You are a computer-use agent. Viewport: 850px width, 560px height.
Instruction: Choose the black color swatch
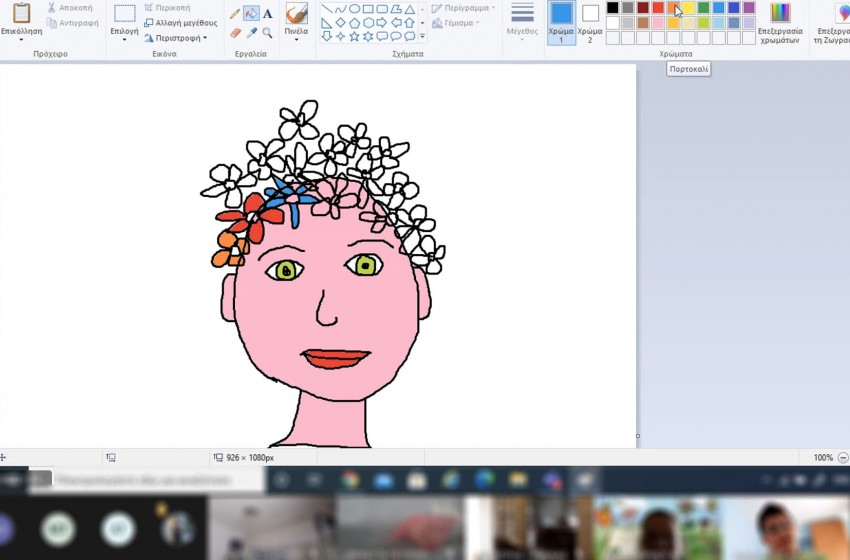pyautogui.click(x=613, y=8)
